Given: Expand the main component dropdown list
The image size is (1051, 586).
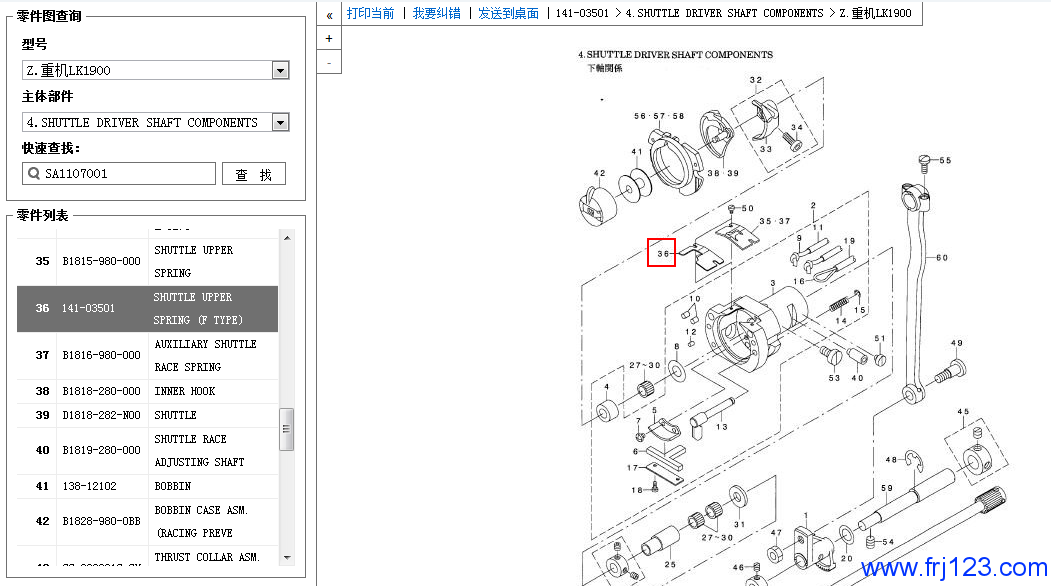Looking at the screenshot, I should tap(280, 123).
